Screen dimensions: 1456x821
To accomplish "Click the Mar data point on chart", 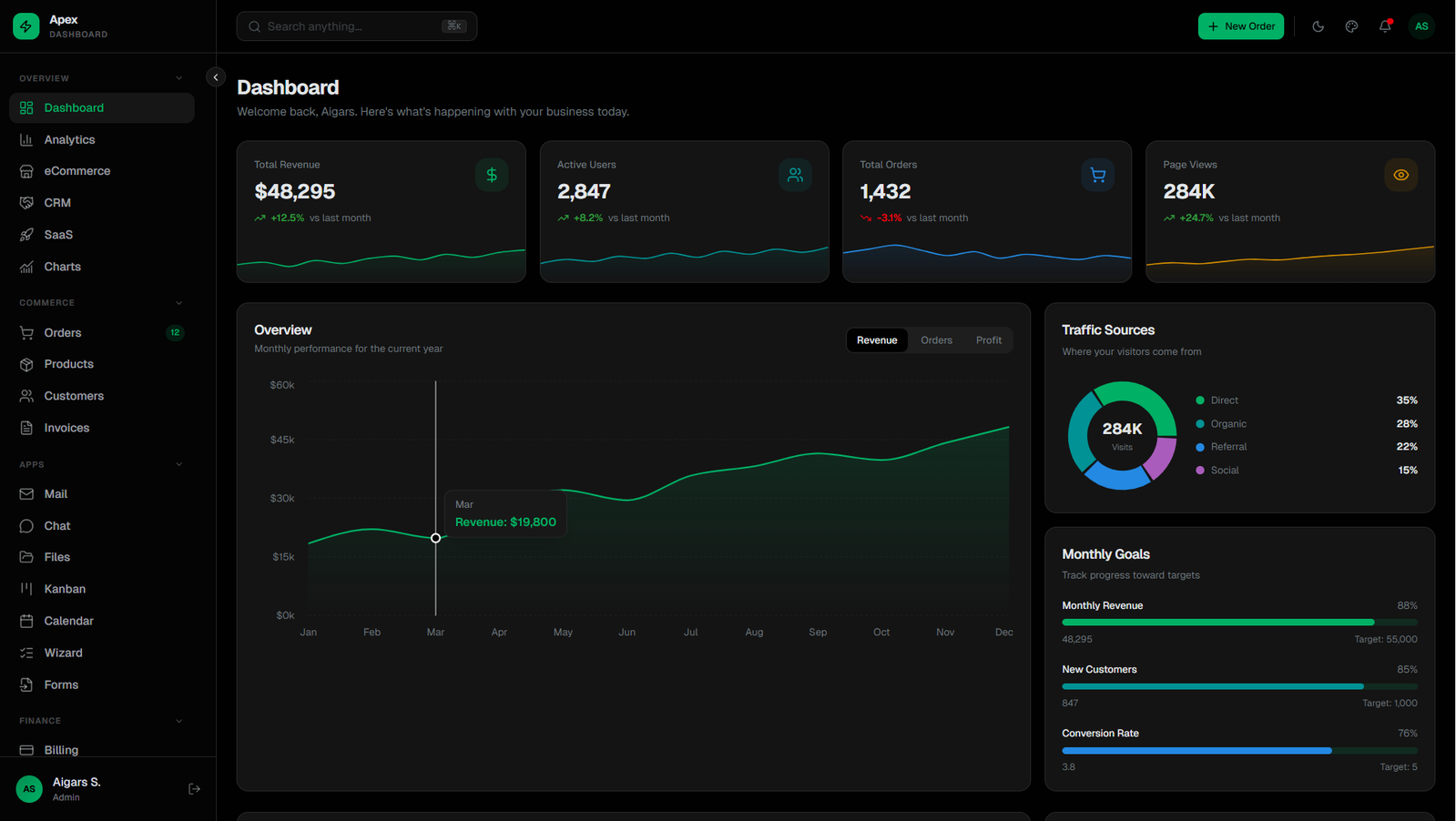I will (x=436, y=538).
